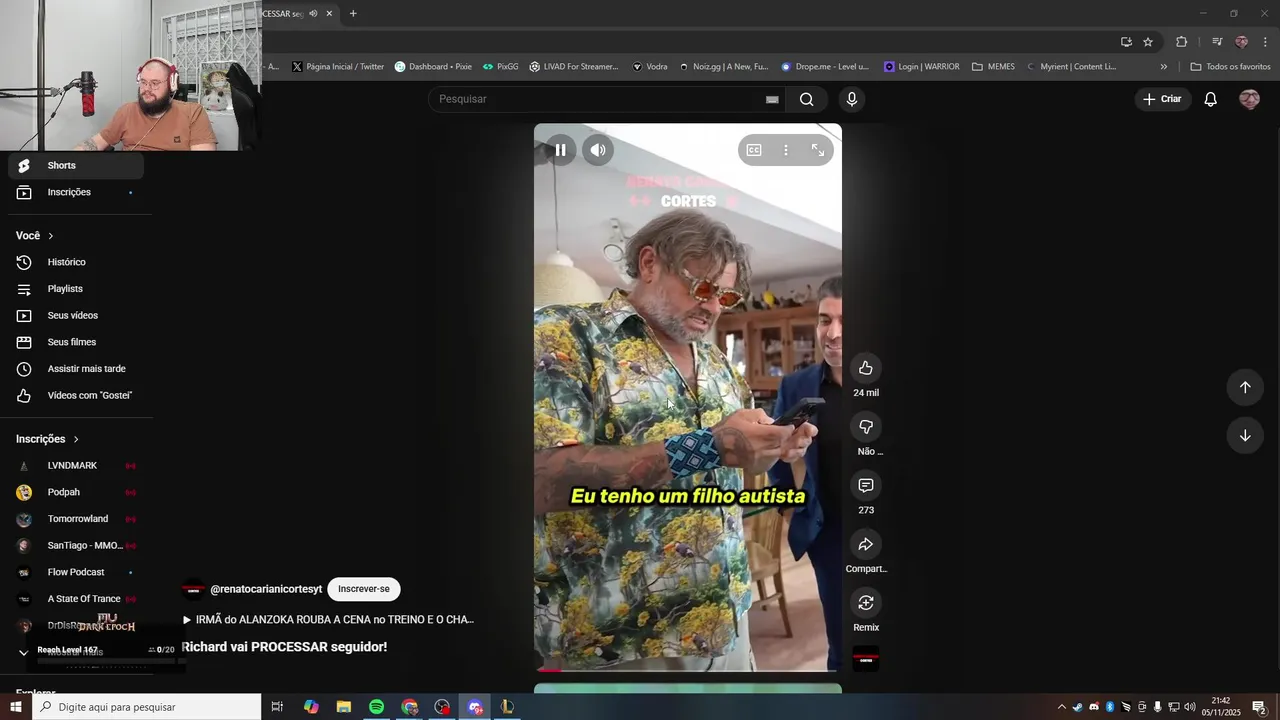Image resolution: width=1280 pixels, height=720 pixels.
Task: Open the sound source thumbnail below Remix
Action: tap(866, 659)
